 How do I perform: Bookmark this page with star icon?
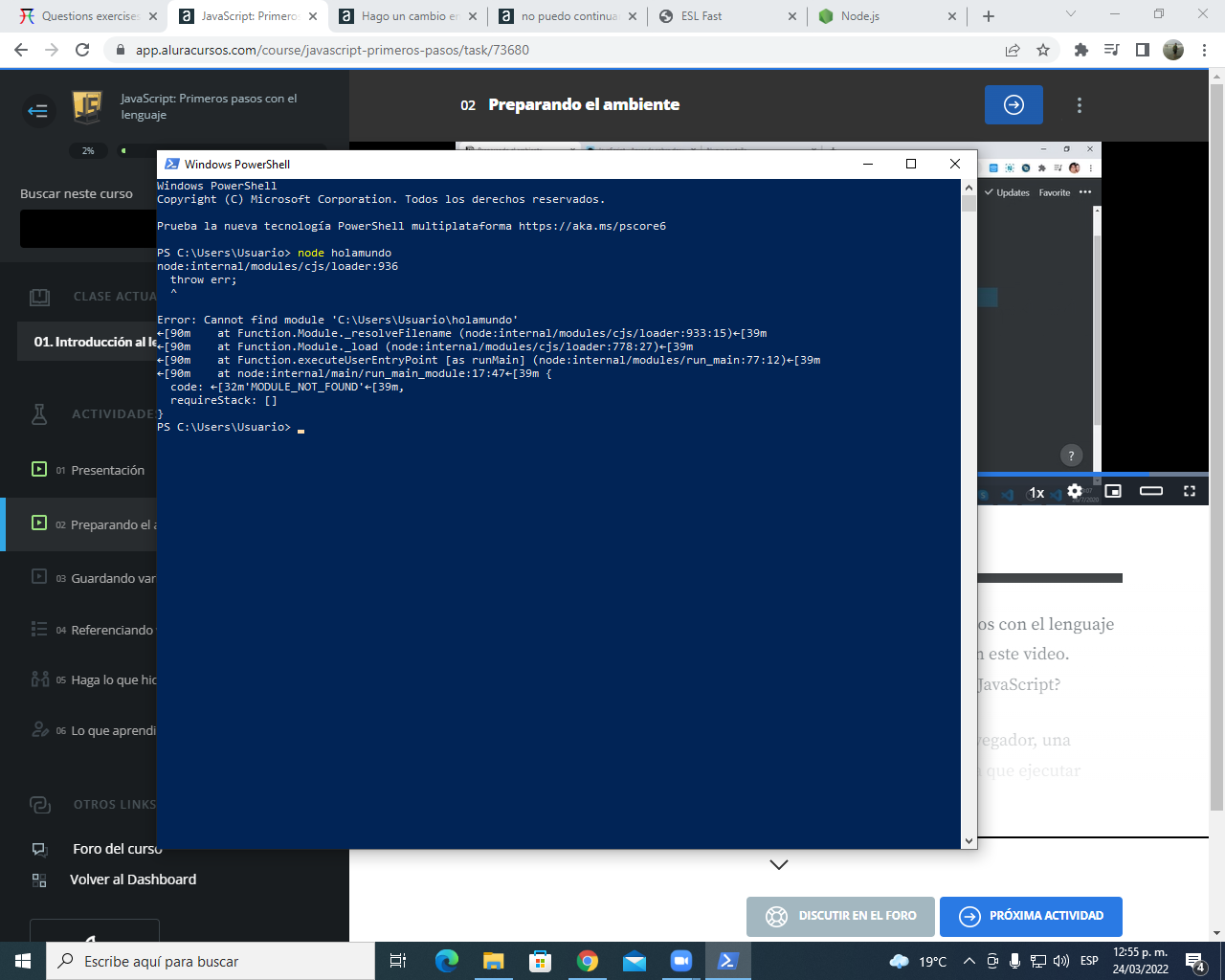point(1043,50)
